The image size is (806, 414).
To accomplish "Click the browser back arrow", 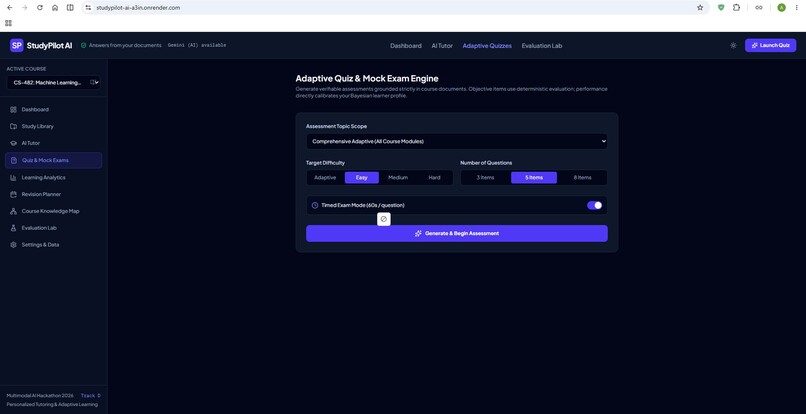I will [9, 8].
